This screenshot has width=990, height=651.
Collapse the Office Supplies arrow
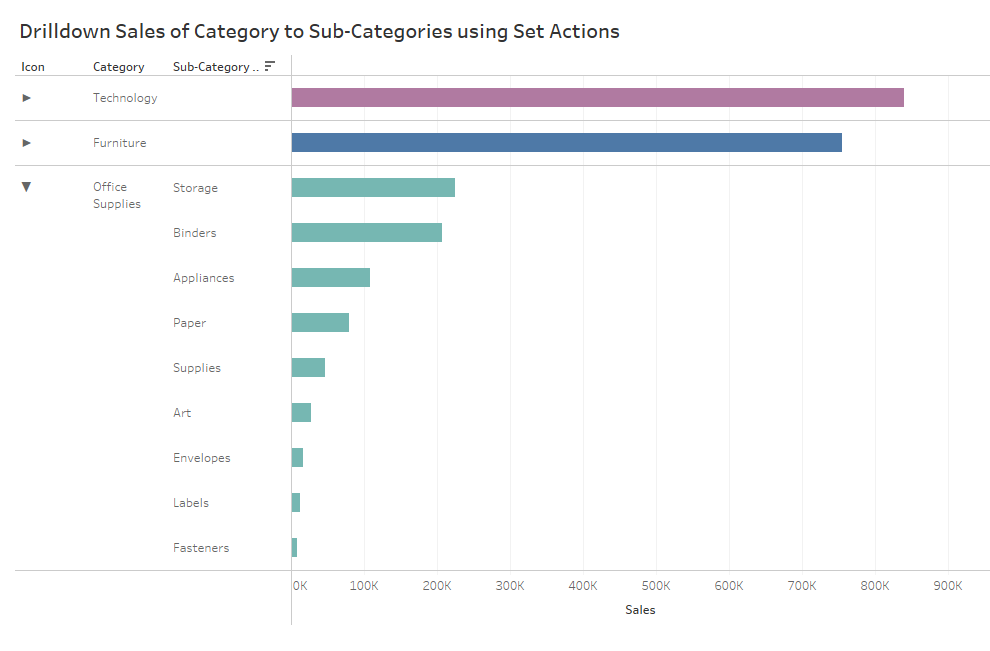[27, 187]
